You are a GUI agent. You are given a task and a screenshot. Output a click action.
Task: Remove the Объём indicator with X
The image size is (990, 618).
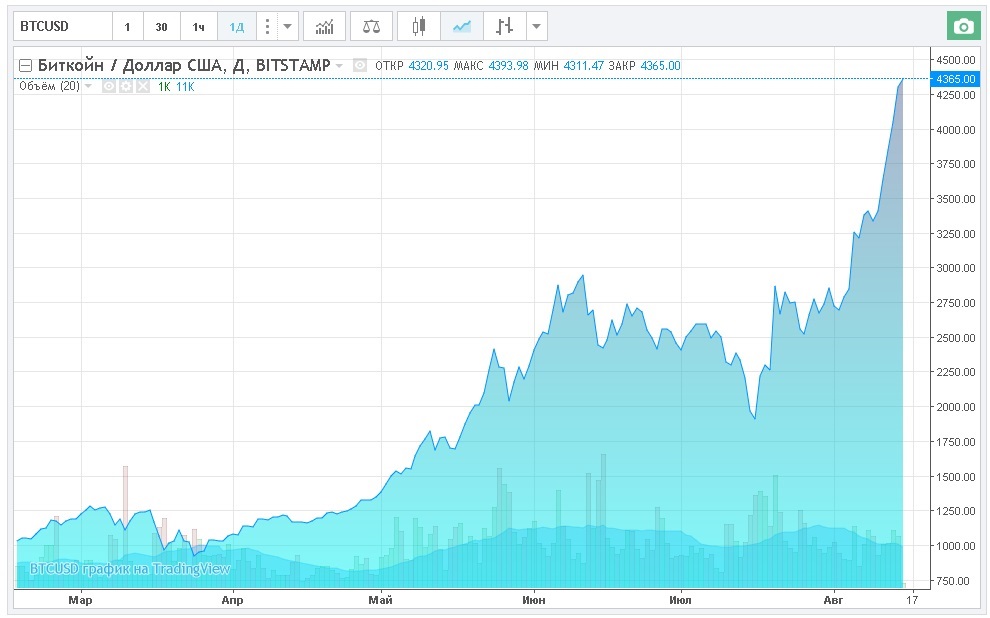pos(143,86)
